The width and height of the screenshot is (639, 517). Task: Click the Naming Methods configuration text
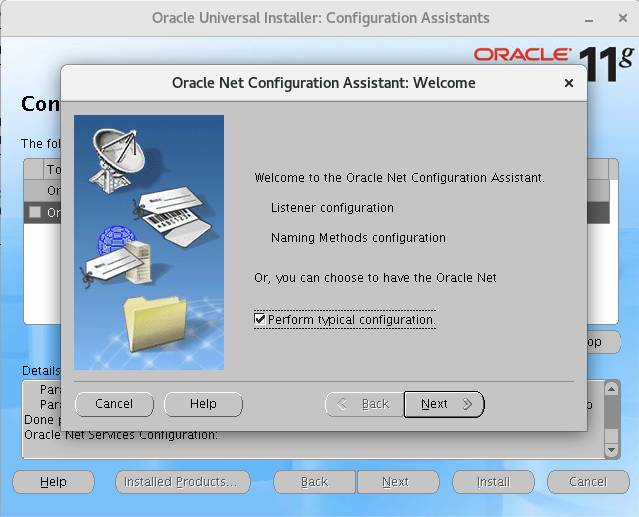click(x=358, y=238)
